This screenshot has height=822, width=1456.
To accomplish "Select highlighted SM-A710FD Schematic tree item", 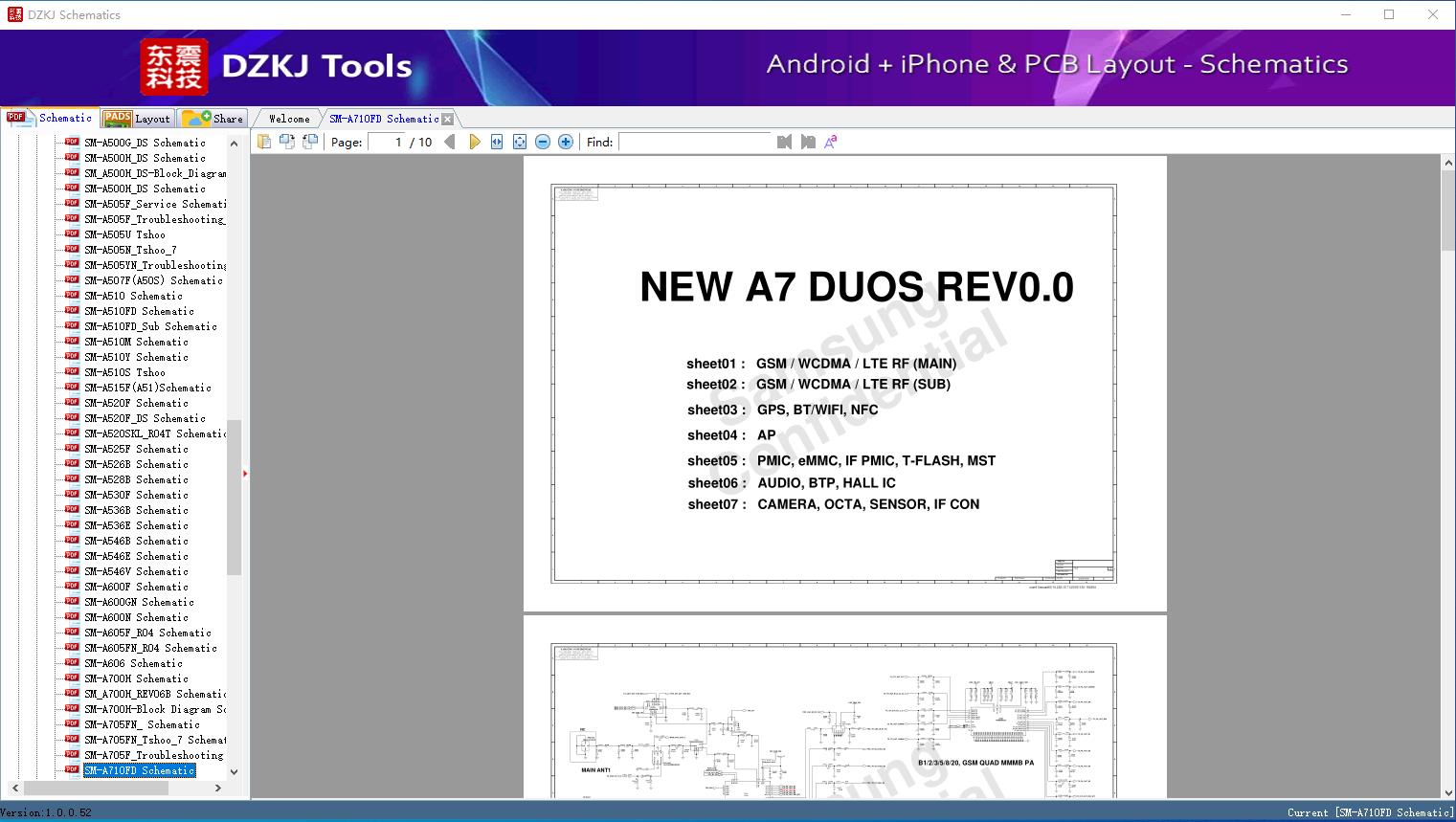I will [x=139, y=770].
